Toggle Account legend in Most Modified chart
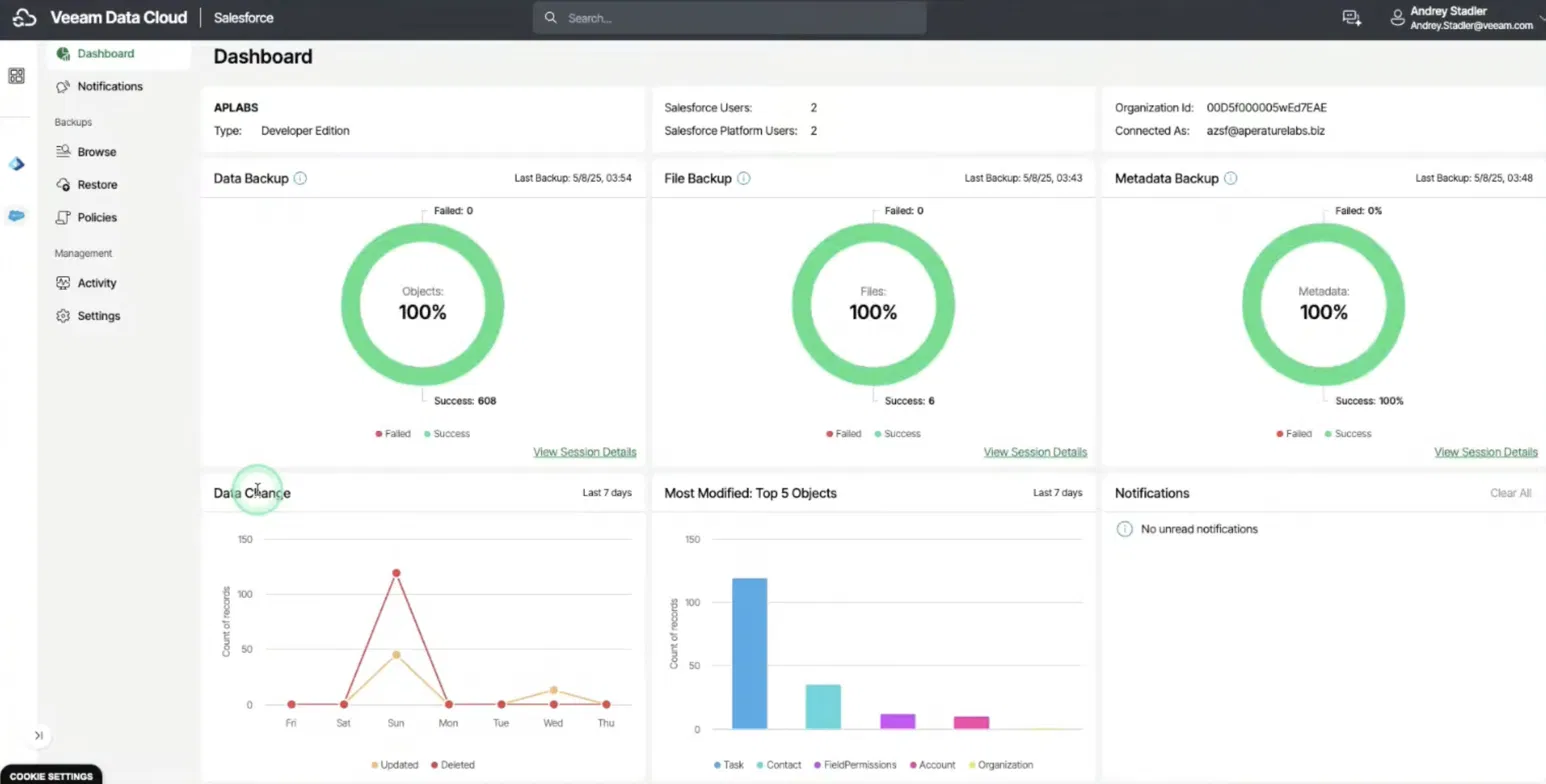Image resolution: width=1546 pixels, height=784 pixels. 932,765
